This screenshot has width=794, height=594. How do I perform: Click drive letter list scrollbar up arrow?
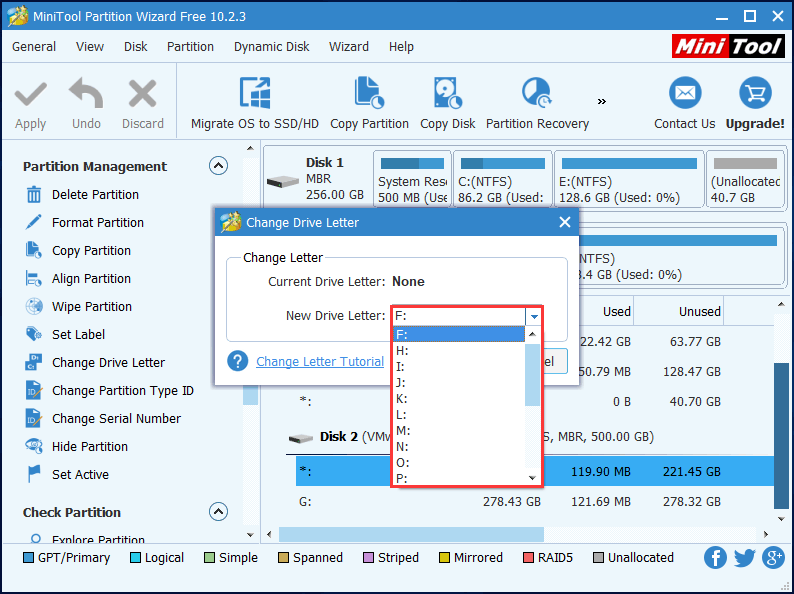[x=532, y=334]
